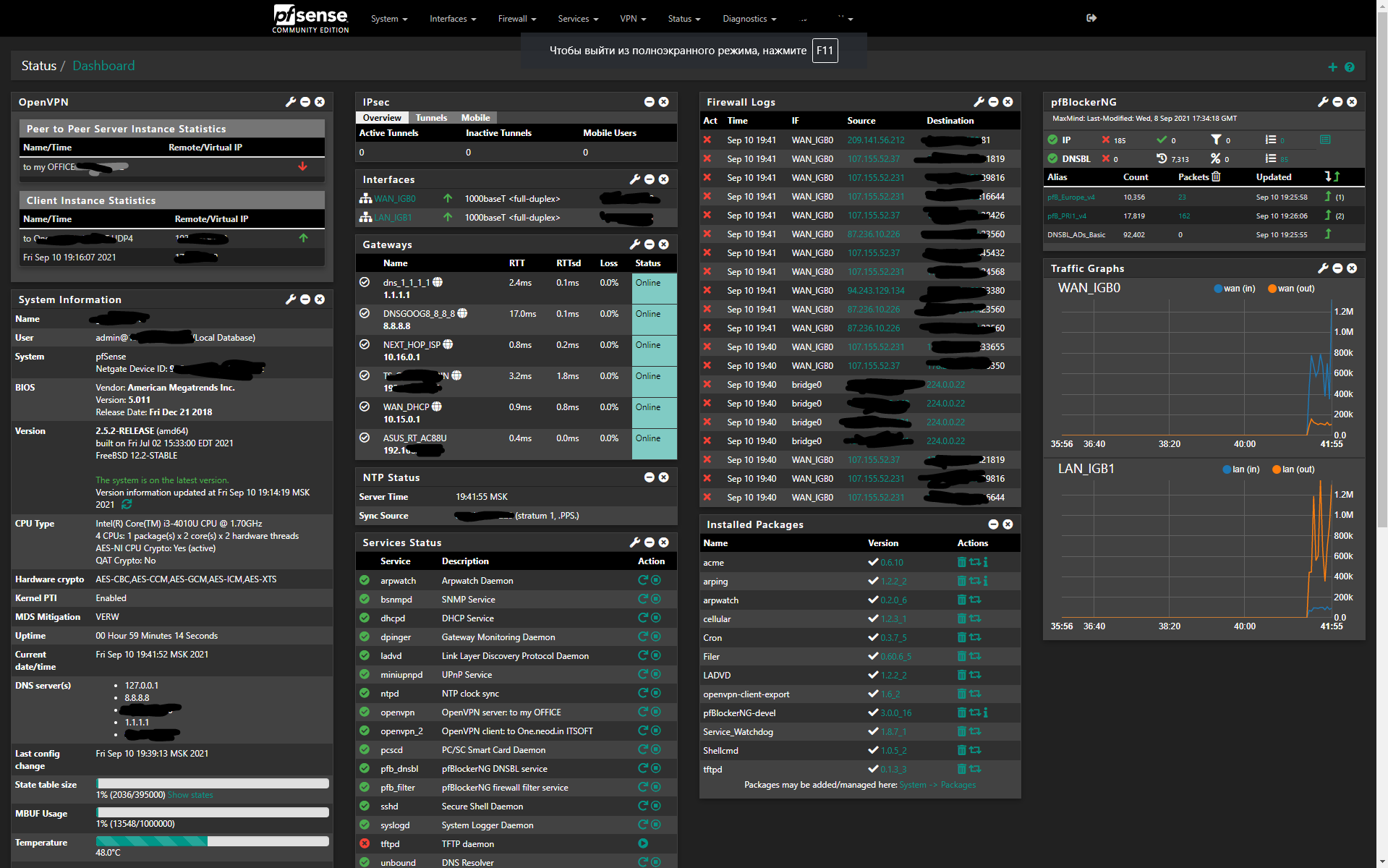The height and width of the screenshot is (868, 1388).
Task: Refresh version information update icon
Action: point(127,504)
